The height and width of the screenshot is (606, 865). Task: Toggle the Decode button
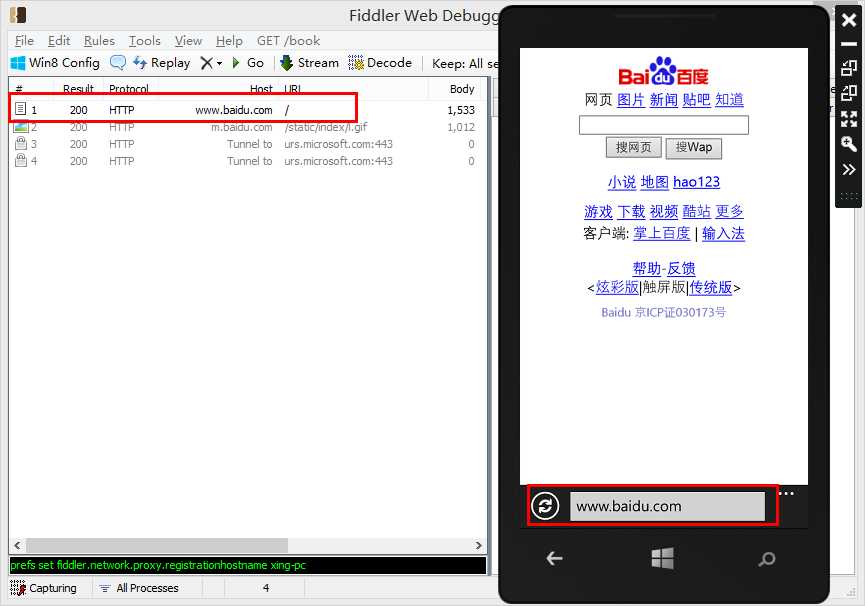tap(380, 63)
